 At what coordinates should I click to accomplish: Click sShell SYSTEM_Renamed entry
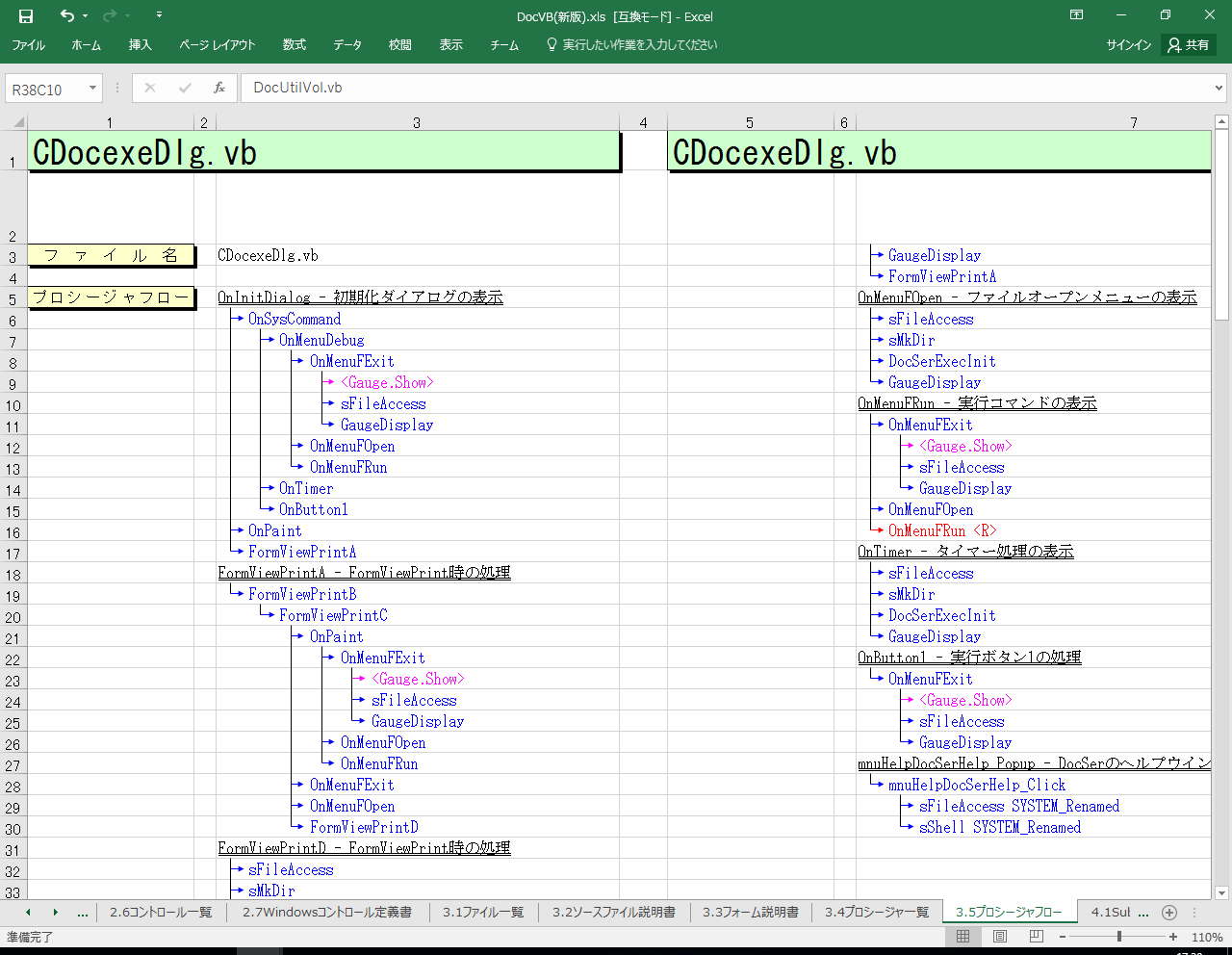point(1000,827)
